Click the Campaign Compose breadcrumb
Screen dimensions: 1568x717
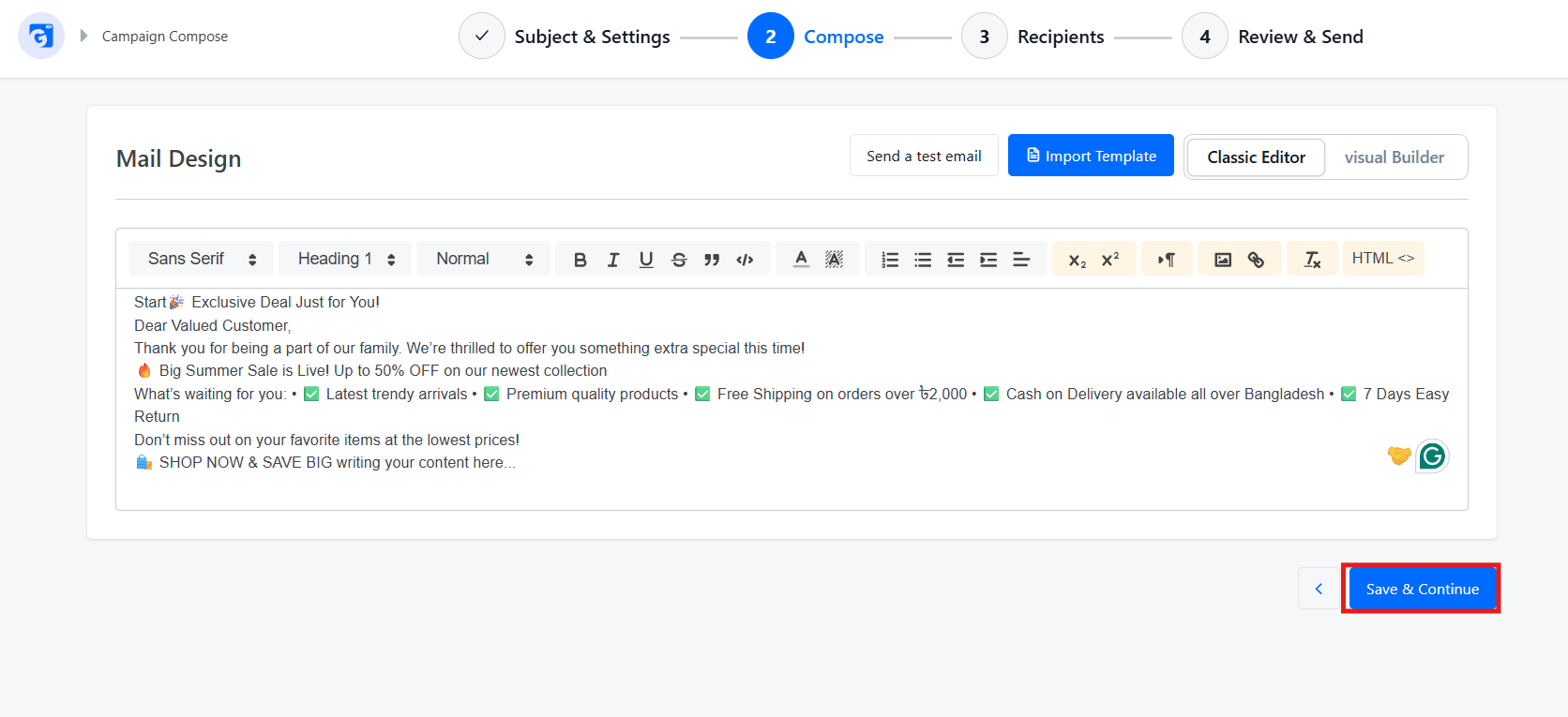pos(165,37)
